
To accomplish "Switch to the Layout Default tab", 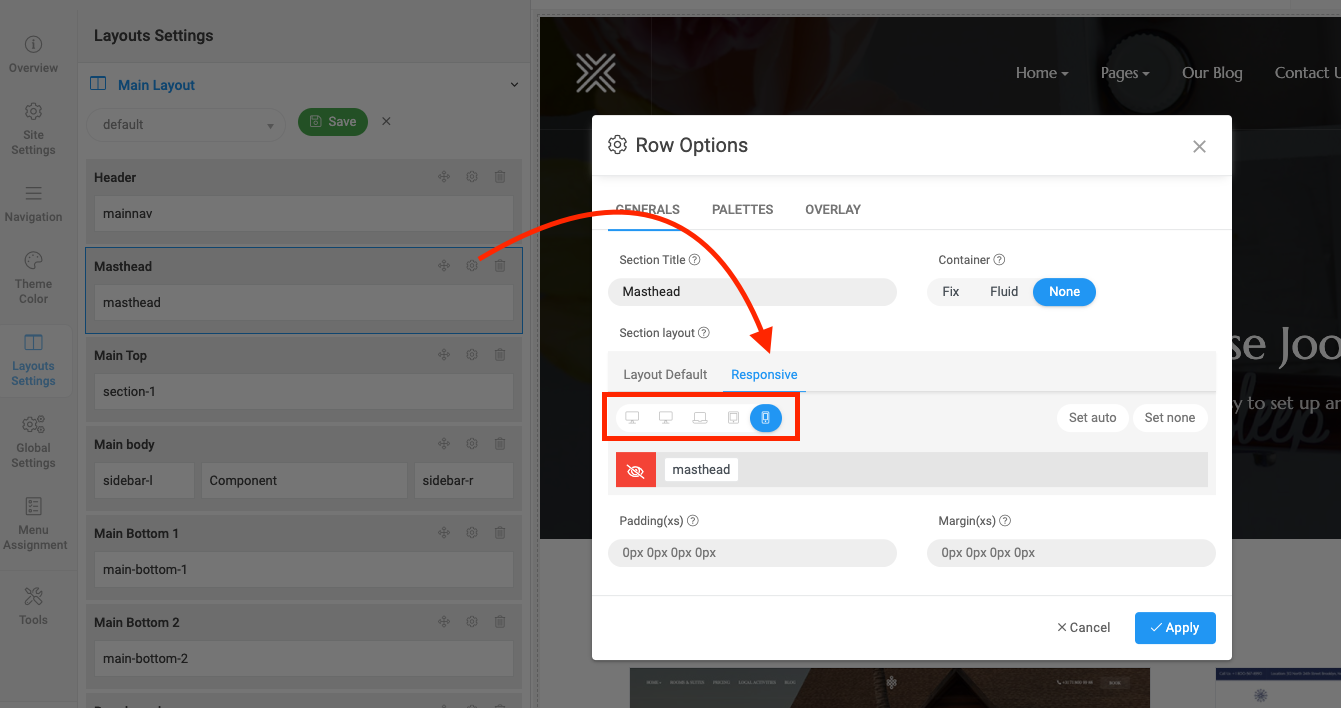I will (665, 375).
